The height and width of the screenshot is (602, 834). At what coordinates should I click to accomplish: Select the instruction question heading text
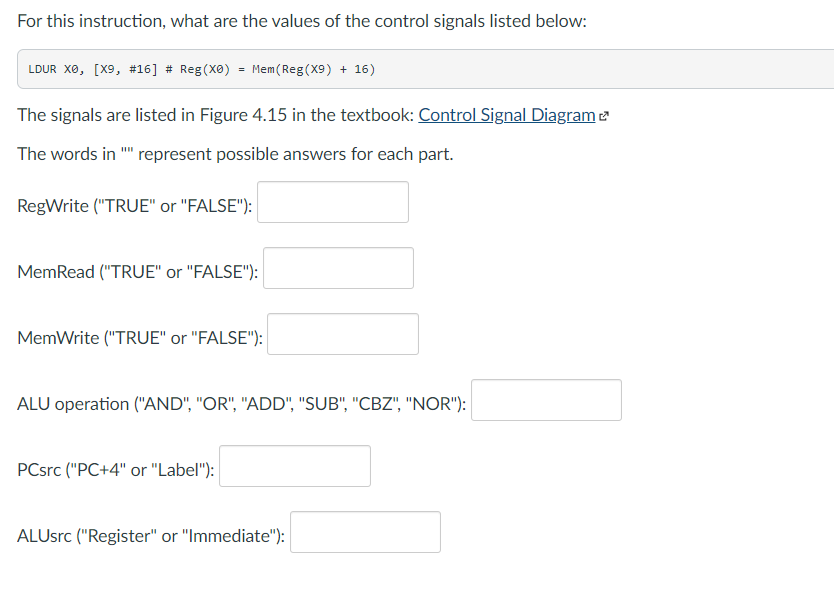pos(300,20)
